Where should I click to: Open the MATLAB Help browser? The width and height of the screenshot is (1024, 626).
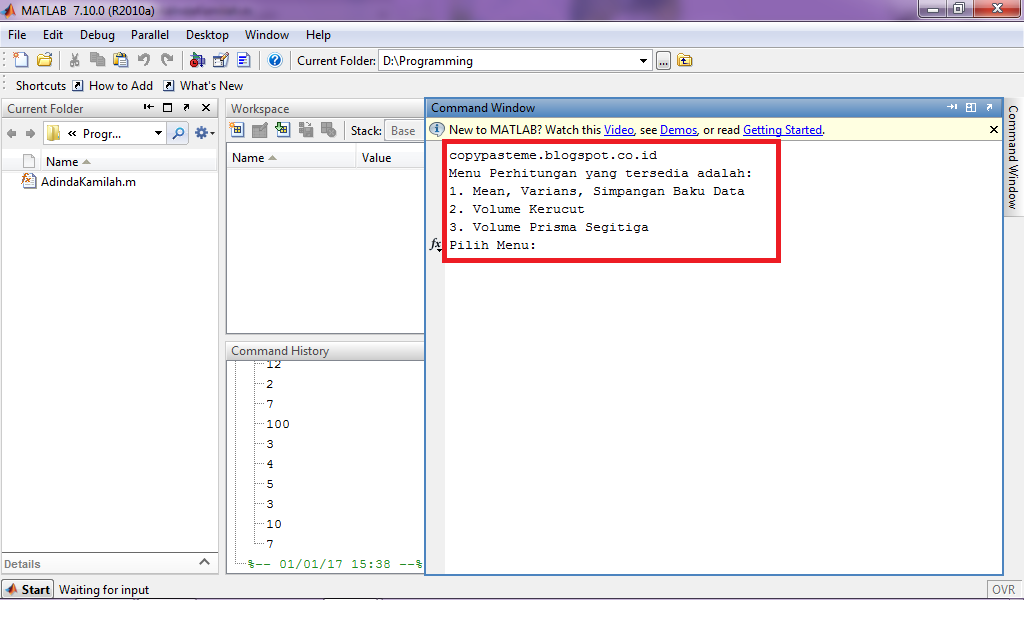pos(274,60)
